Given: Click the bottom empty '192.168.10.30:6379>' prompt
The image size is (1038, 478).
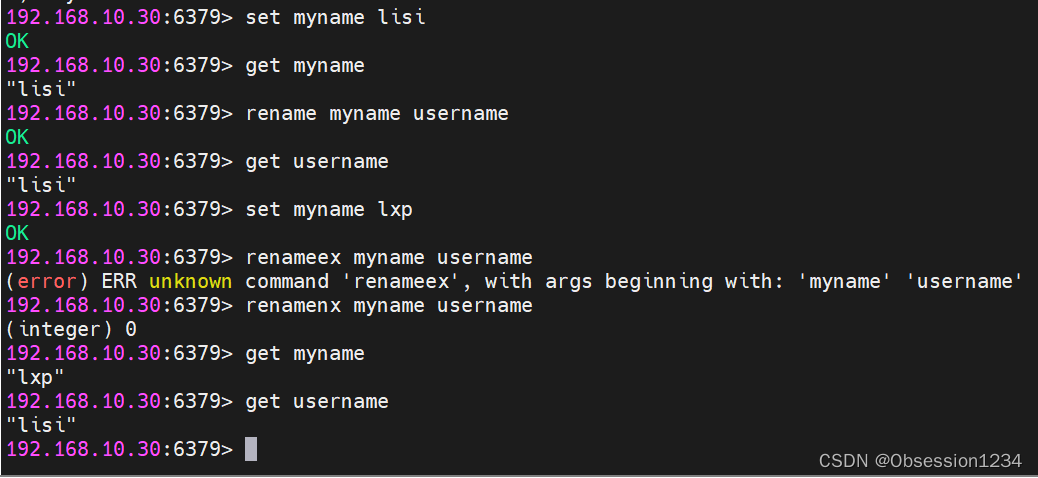Looking at the screenshot, I should point(119,450).
